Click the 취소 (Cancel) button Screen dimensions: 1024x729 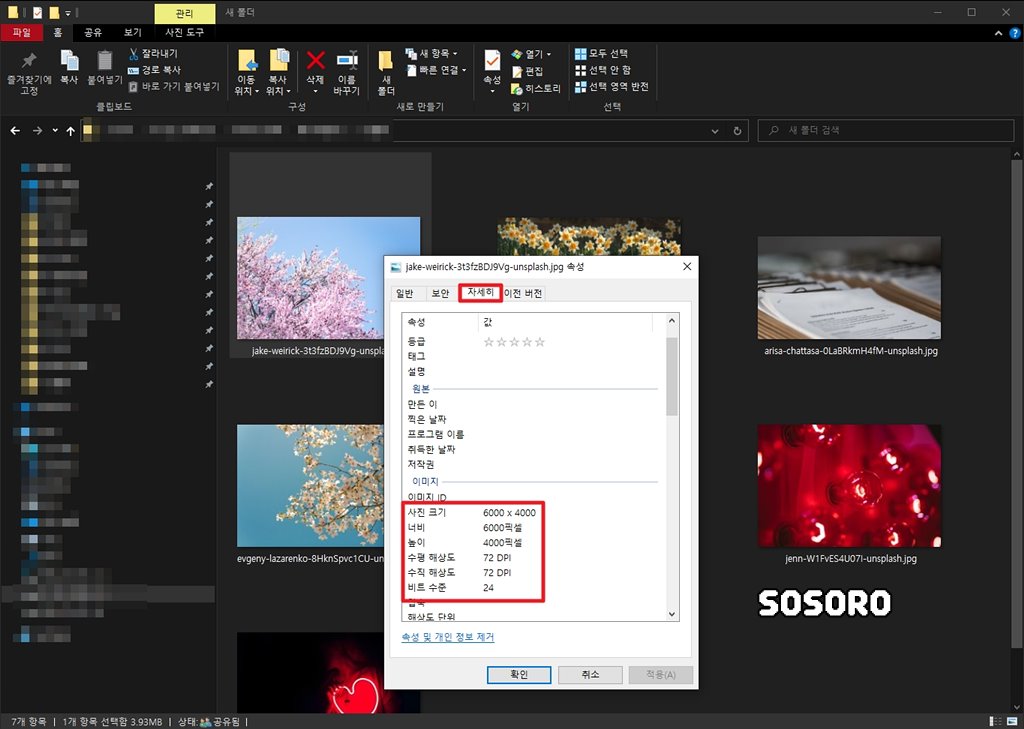[590, 675]
